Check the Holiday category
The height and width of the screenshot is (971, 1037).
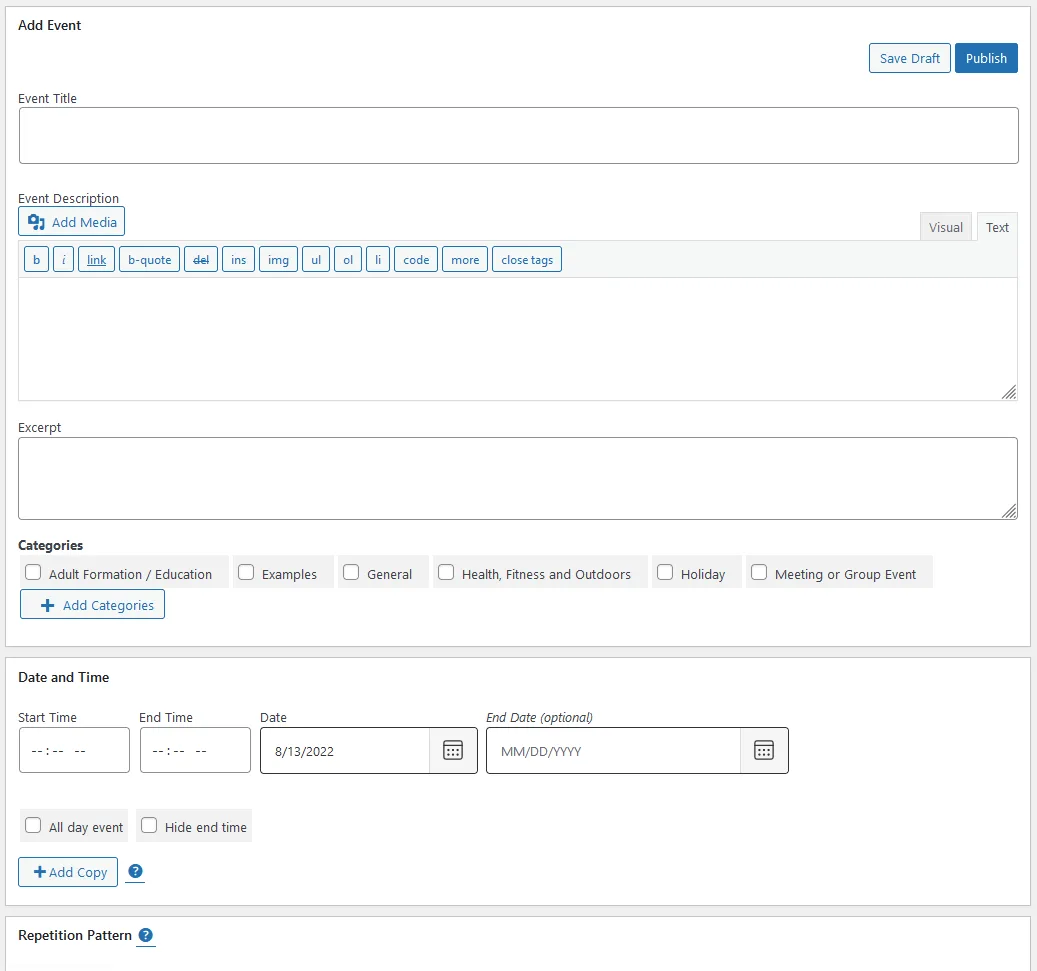[665, 572]
